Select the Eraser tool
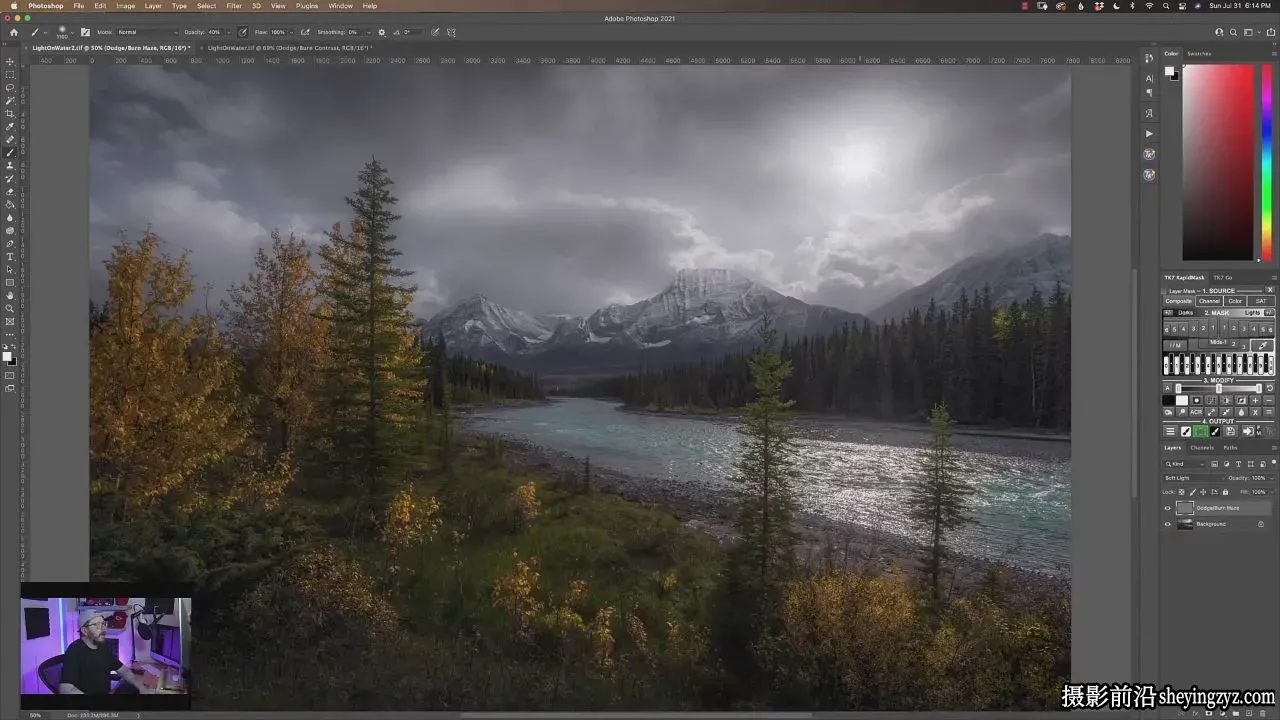 click(x=10, y=192)
